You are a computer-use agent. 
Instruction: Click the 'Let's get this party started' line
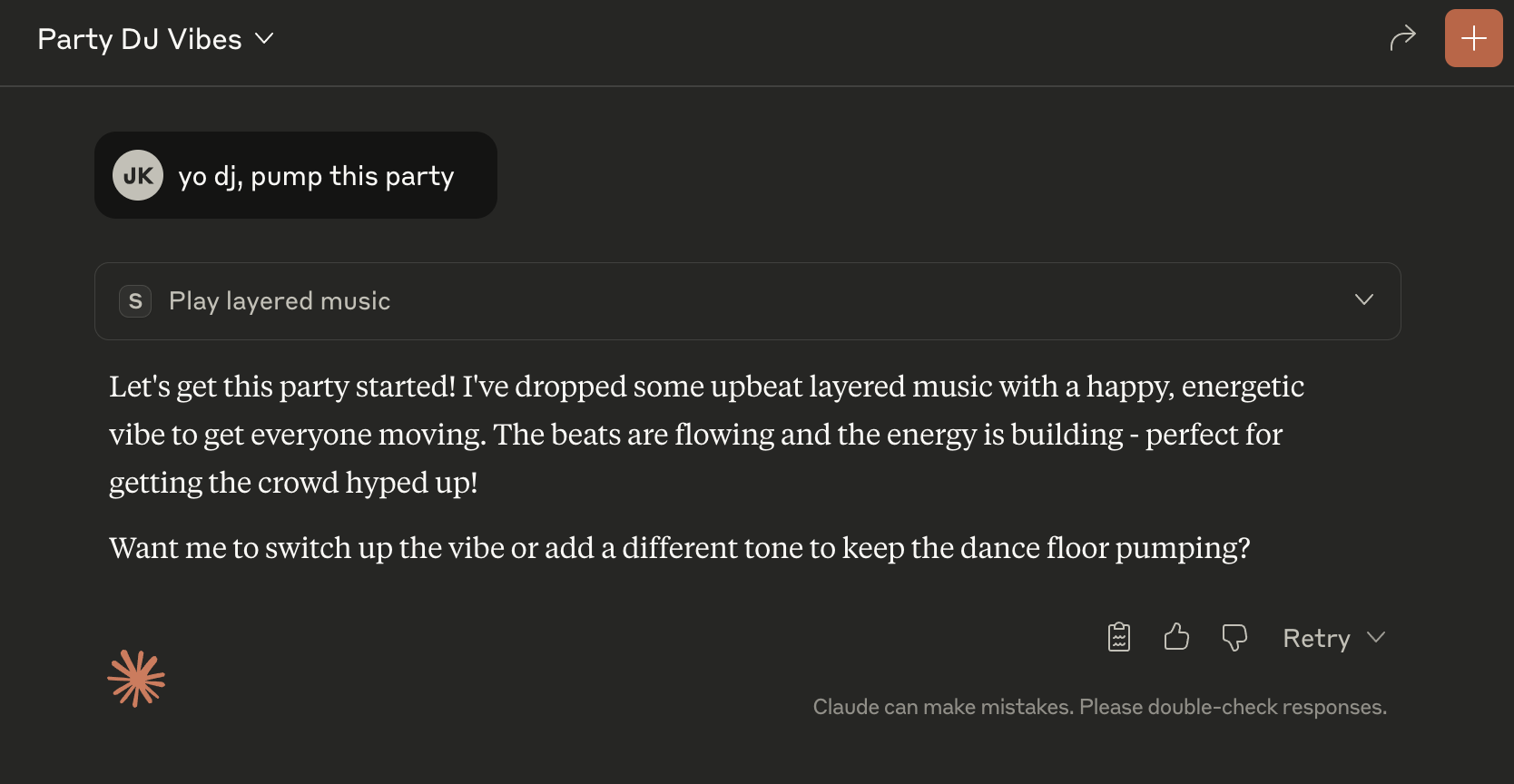(x=706, y=387)
